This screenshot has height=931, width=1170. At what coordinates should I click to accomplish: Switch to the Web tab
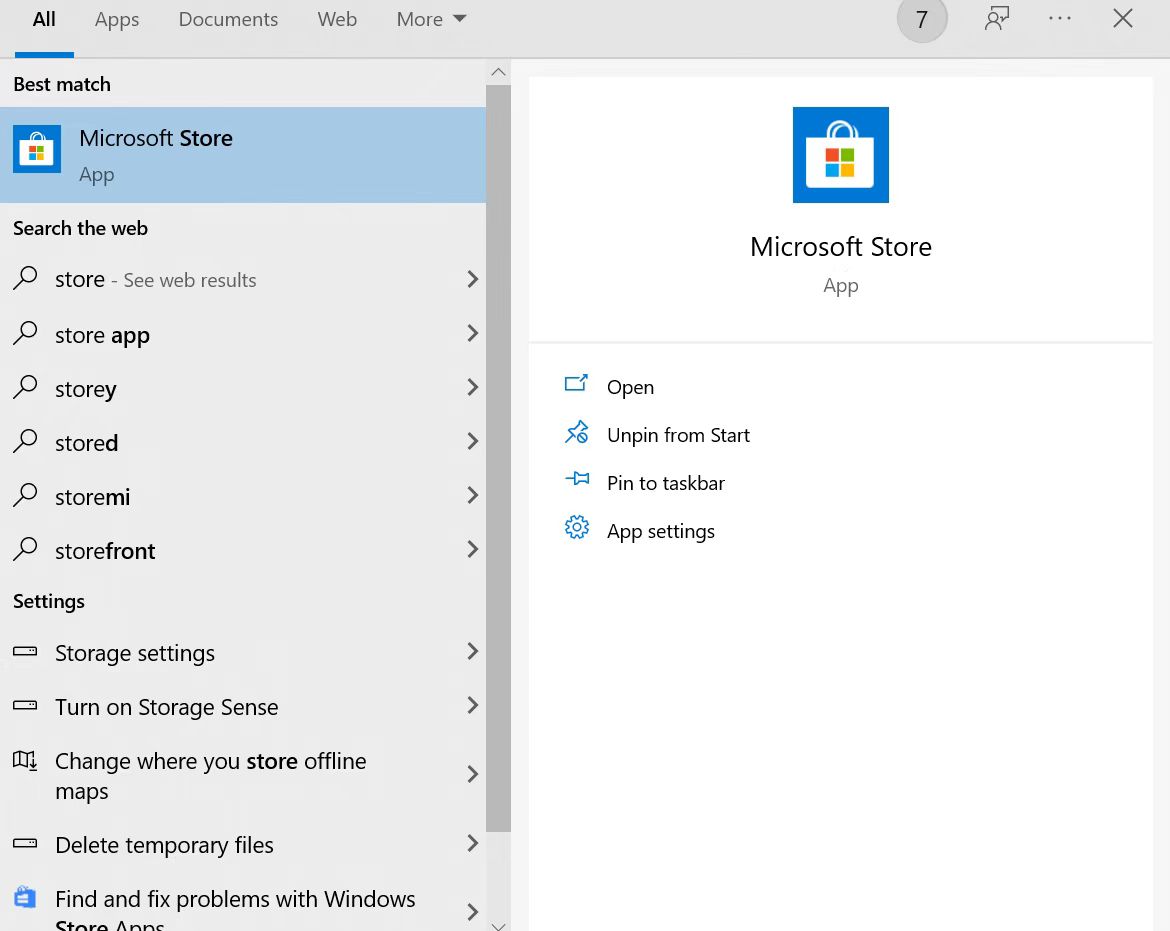click(x=337, y=19)
